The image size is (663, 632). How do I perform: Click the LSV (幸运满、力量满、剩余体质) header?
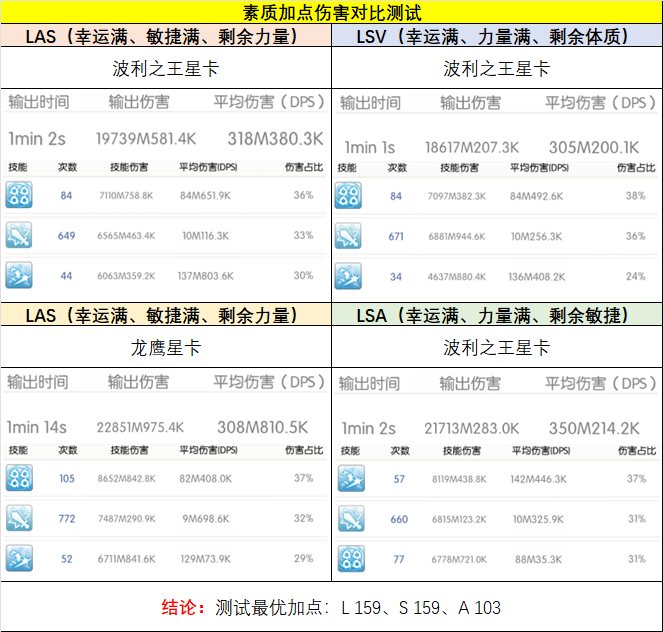[496, 36]
